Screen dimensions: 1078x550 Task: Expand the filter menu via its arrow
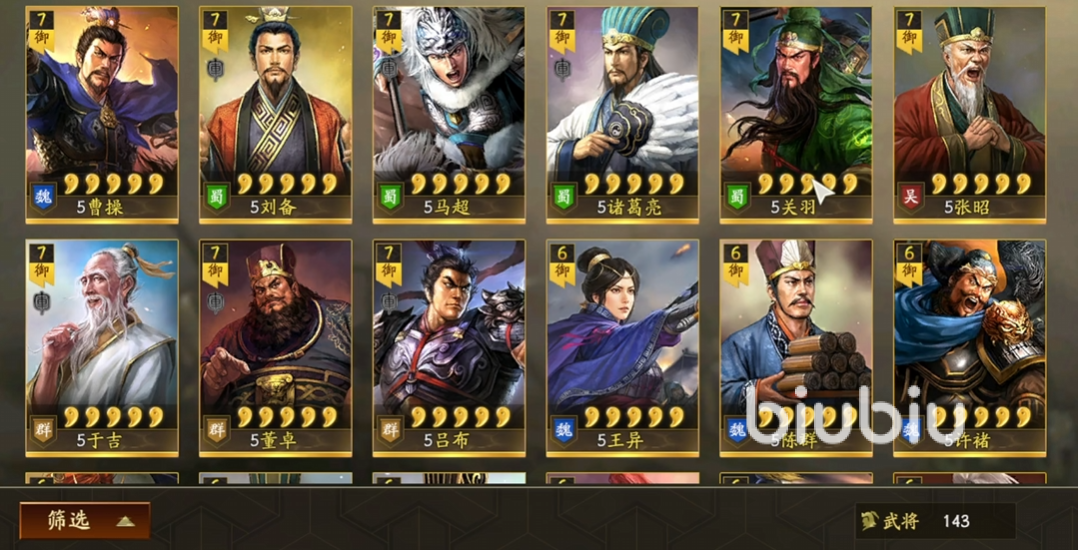tap(125, 521)
